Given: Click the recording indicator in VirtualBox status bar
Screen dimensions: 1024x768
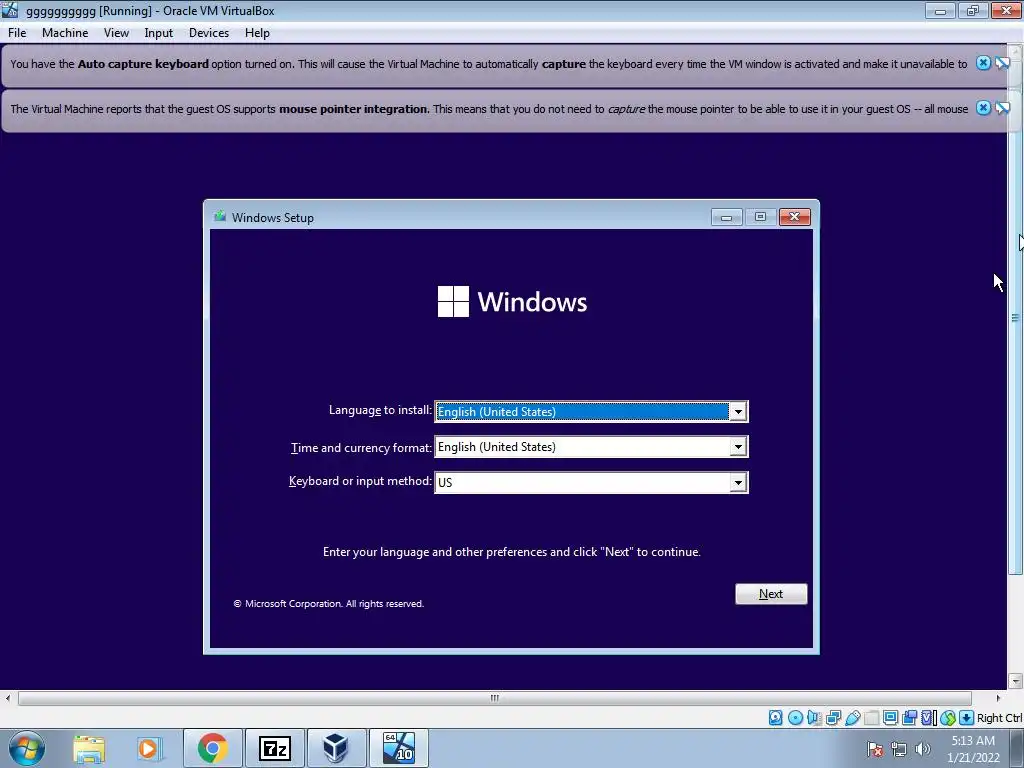Looking at the screenshot, I should (x=909, y=718).
